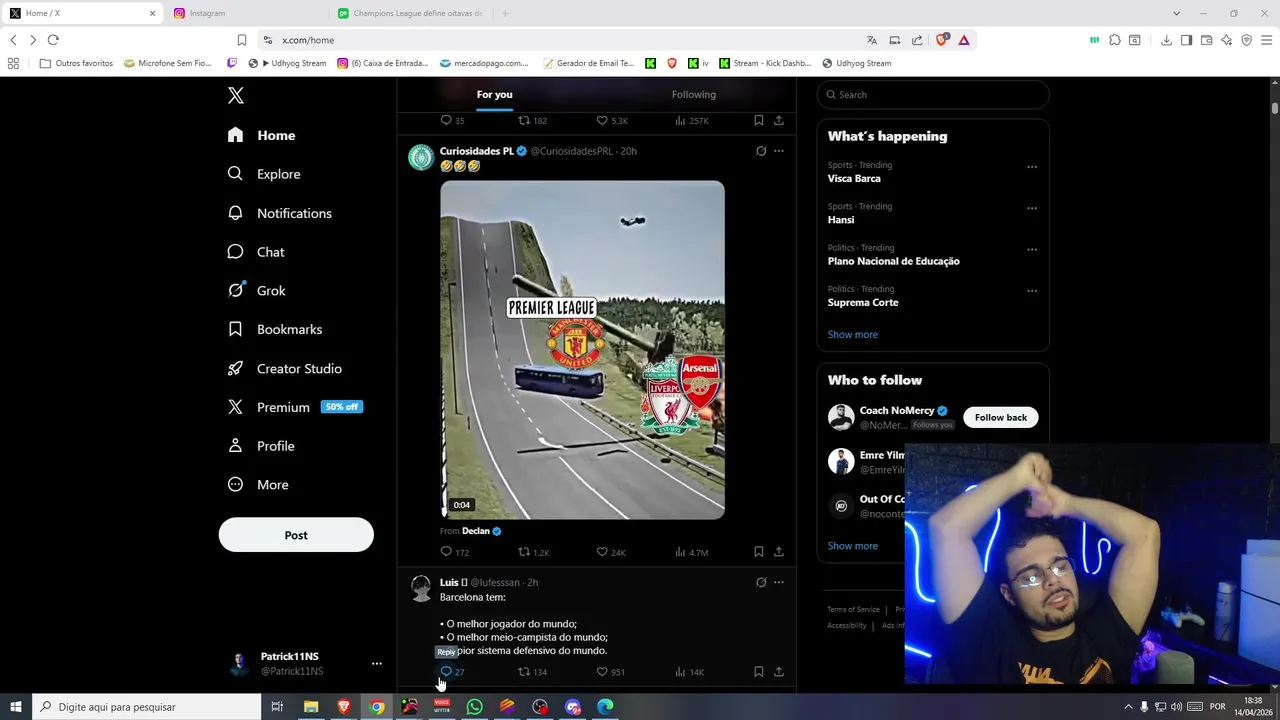1280x720 pixels.
Task: Open Premium 50% off in sidebar
Action: click(294, 407)
